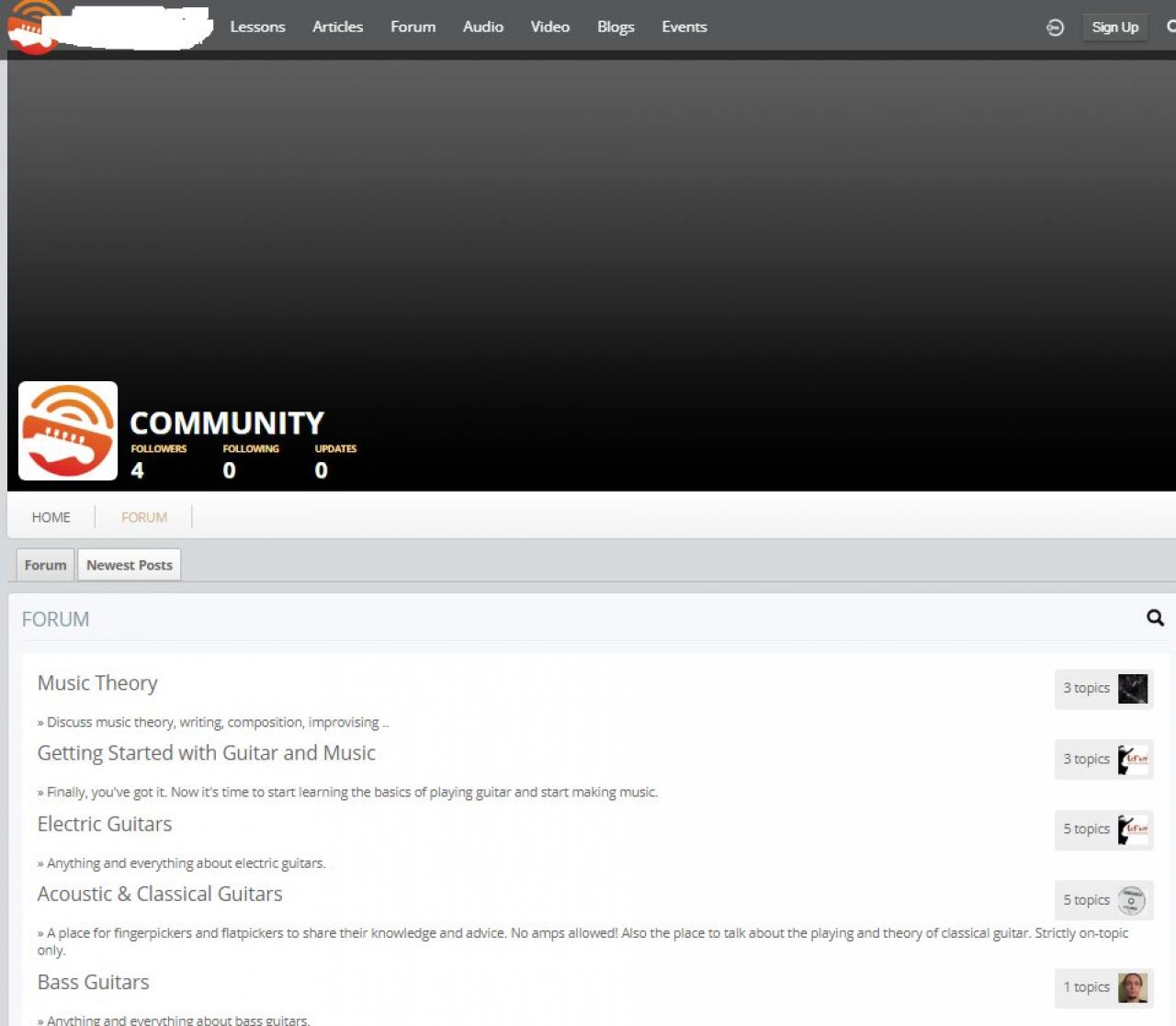Viewport: 1176px width, 1026px height.
Task: Open the Lessons menu
Action: point(257,27)
